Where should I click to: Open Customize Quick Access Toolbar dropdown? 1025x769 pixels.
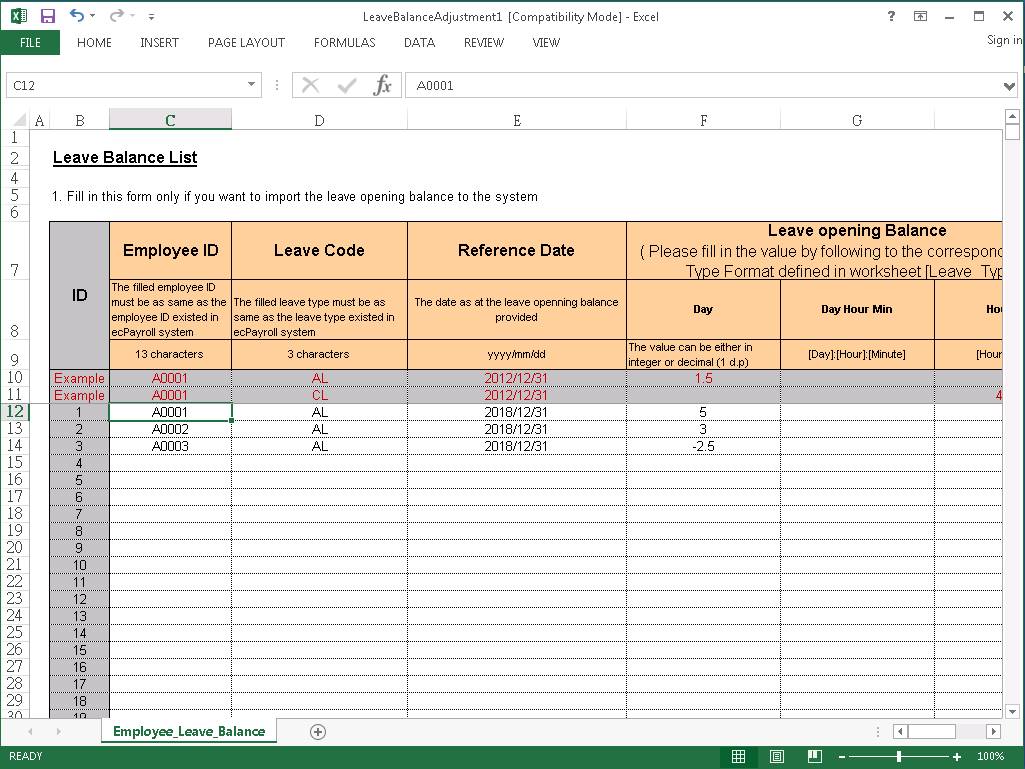[x=151, y=16]
